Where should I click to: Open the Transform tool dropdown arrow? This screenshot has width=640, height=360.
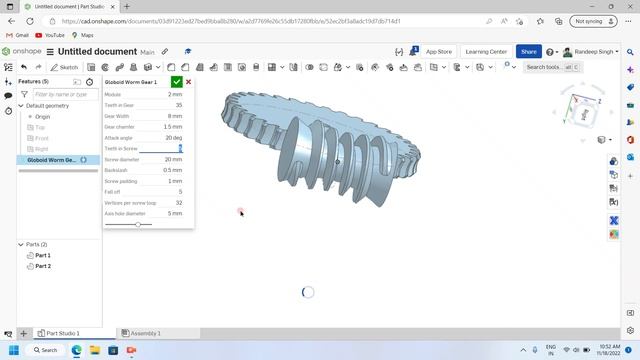348,67
